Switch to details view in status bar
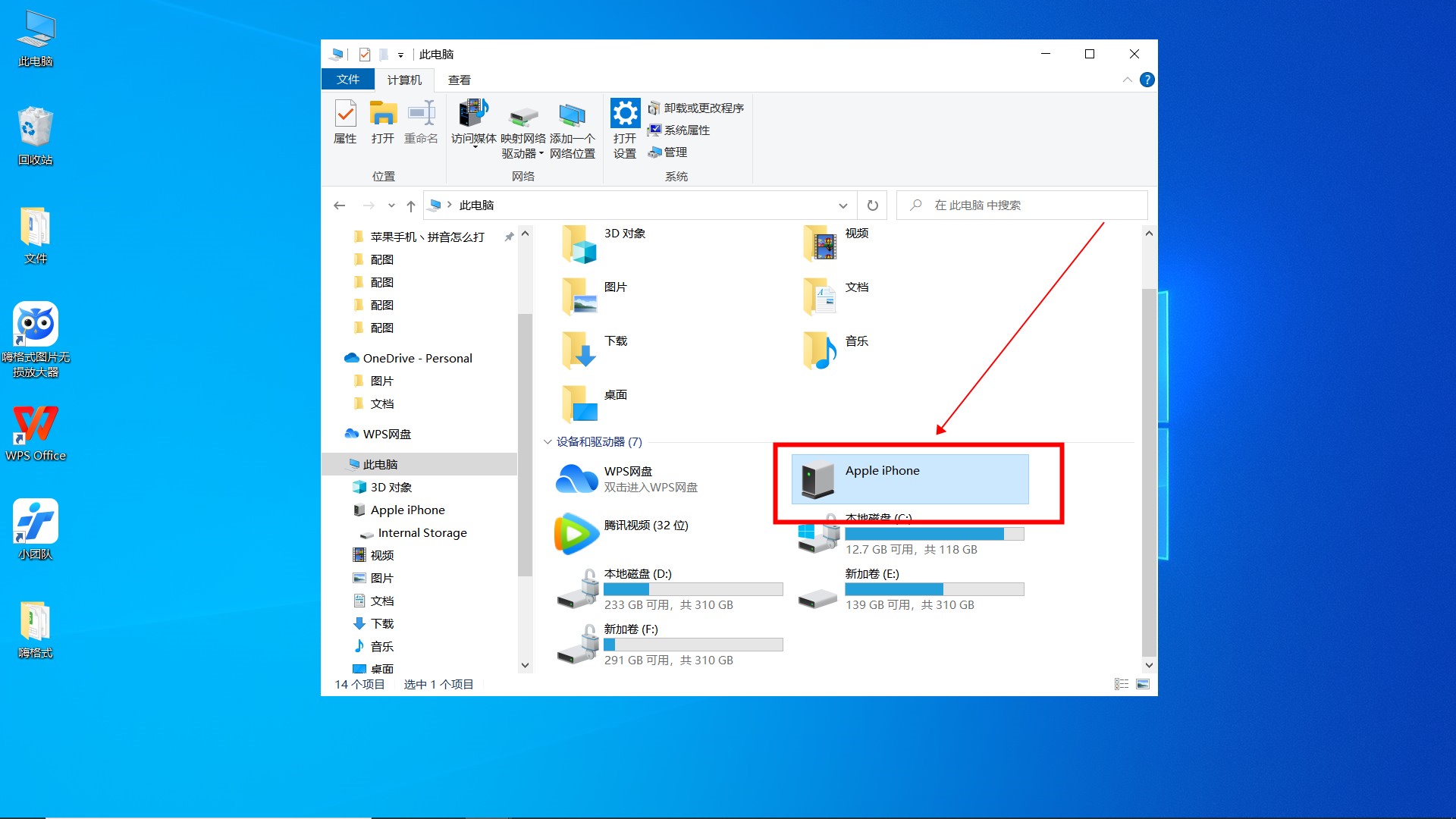1456x819 pixels. pyautogui.click(x=1122, y=684)
